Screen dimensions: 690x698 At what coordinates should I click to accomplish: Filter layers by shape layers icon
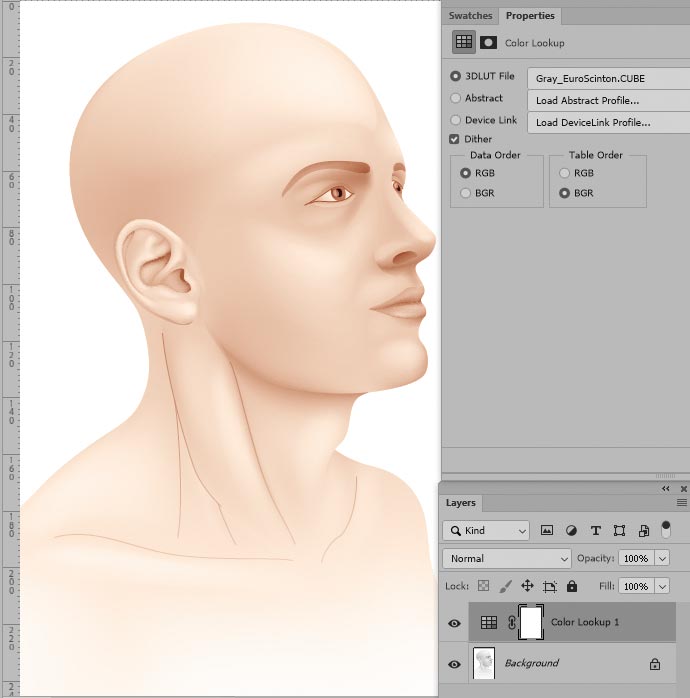(620, 531)
